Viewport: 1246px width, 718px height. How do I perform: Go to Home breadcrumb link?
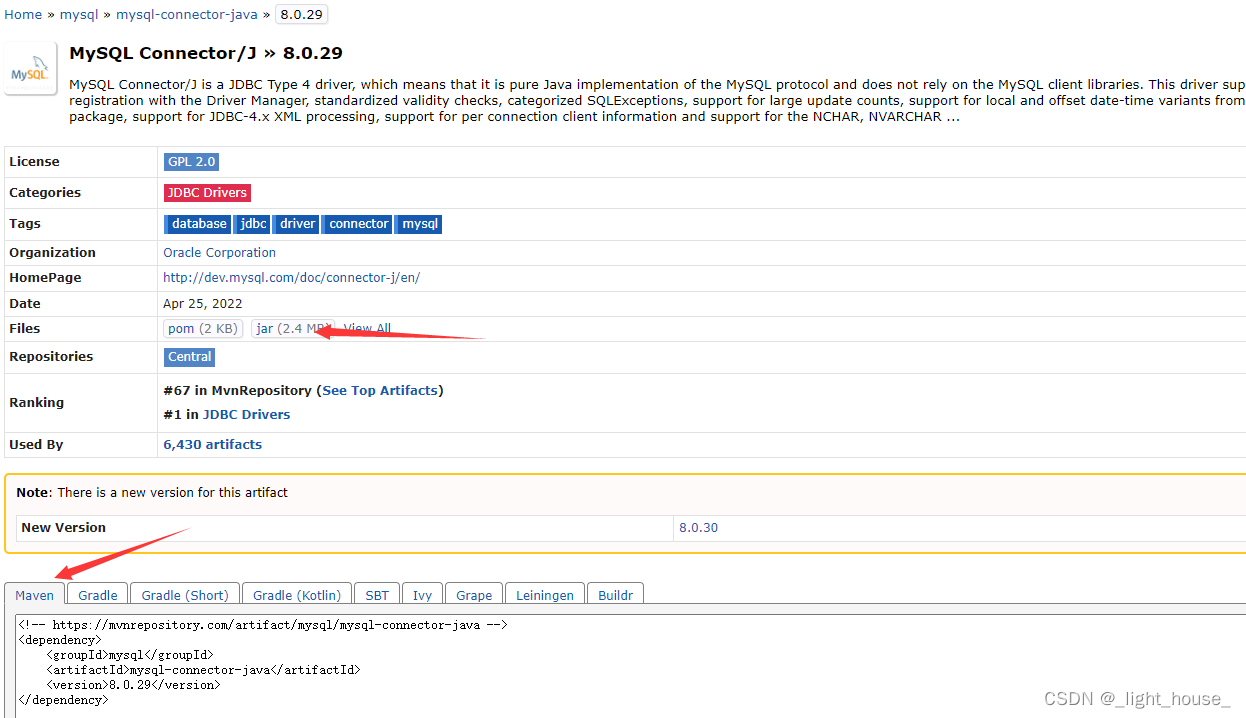(23, 14)
